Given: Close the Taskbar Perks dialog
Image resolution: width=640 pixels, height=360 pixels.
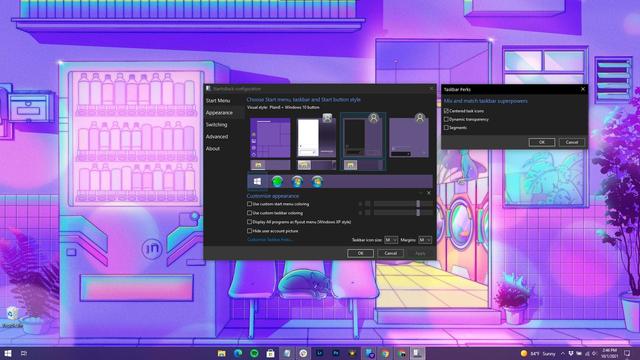Looking at the screenshot, I should 583,89.
